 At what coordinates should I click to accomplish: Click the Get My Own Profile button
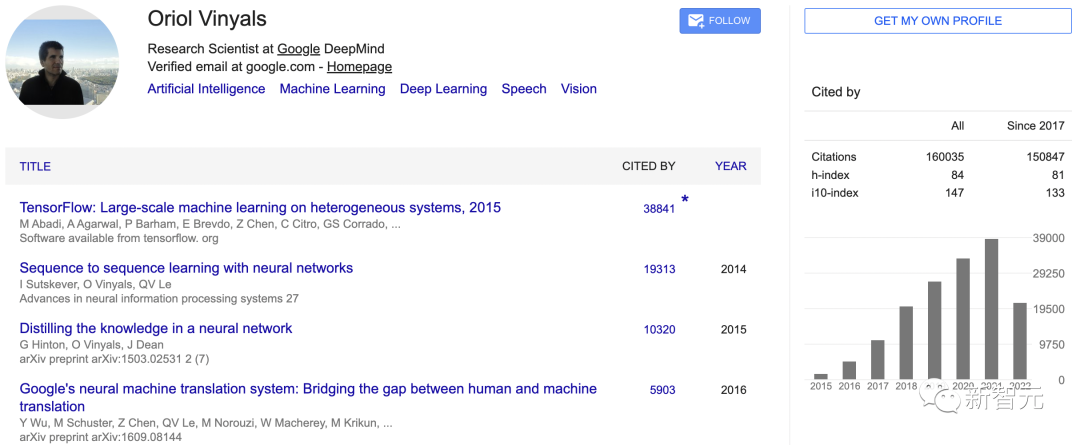(x=937, y=21)
